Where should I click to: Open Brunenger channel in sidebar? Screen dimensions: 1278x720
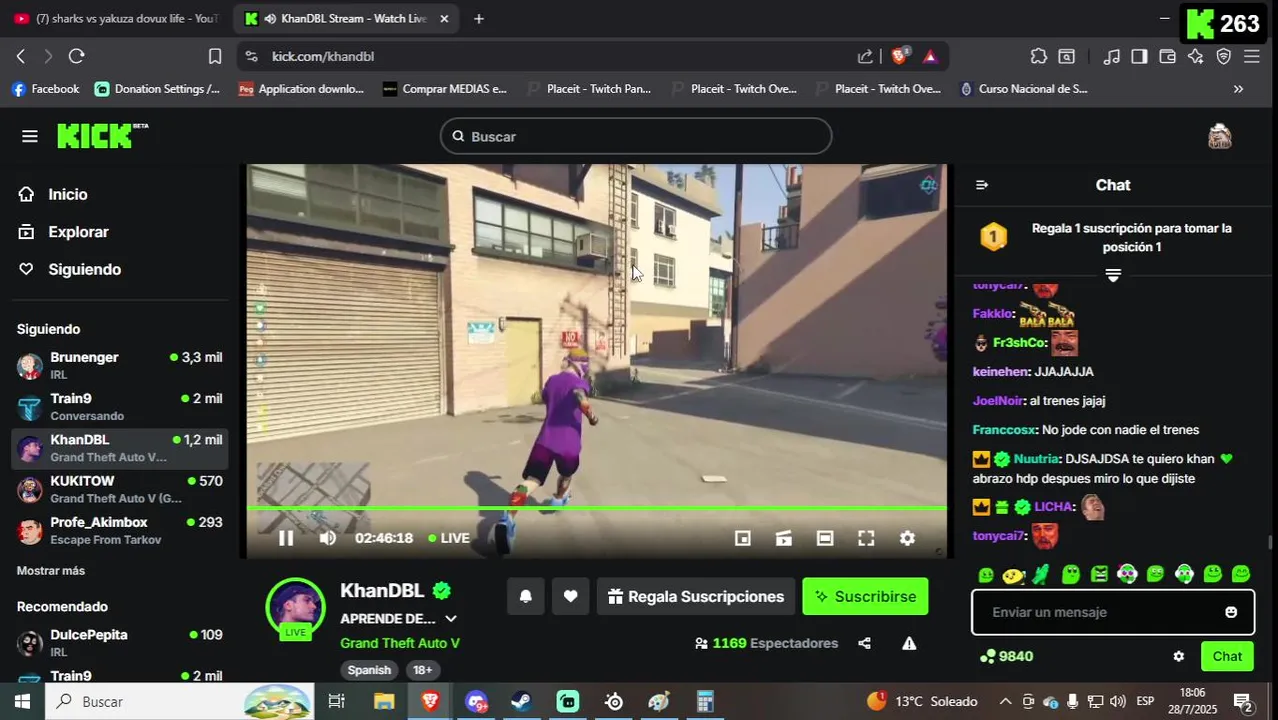coord(120,365)
